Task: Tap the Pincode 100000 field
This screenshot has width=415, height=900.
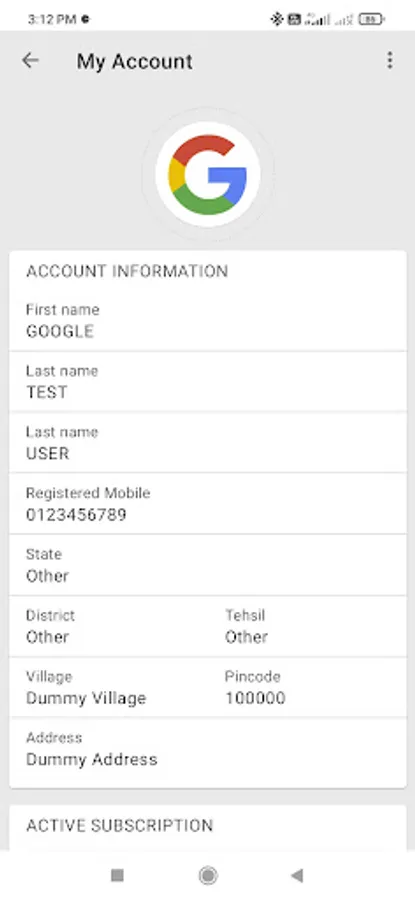Action: pos(307,688)
